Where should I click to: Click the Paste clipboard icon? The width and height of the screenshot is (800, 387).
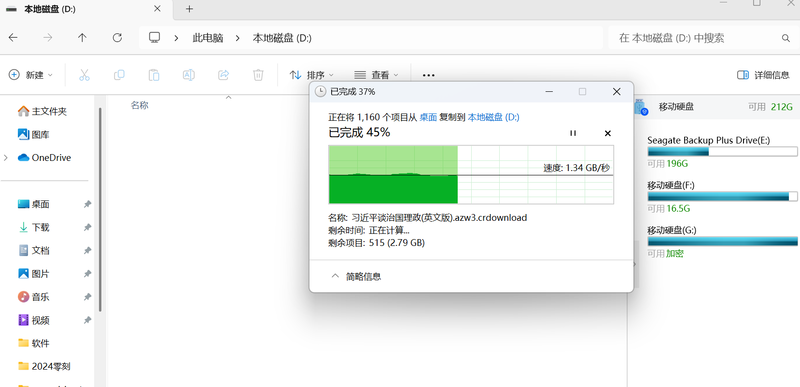point(154,75)
